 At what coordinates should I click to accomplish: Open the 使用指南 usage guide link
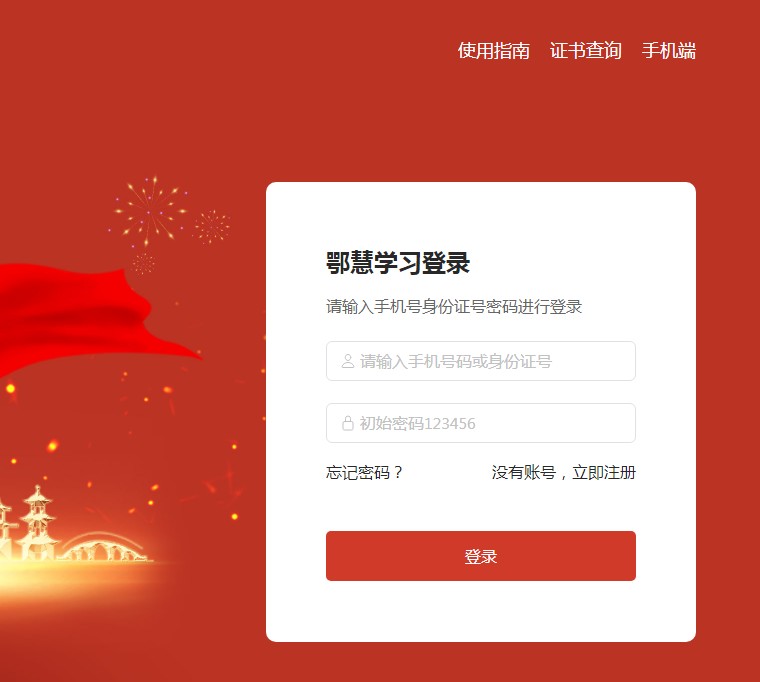click(x=493, y=51)
